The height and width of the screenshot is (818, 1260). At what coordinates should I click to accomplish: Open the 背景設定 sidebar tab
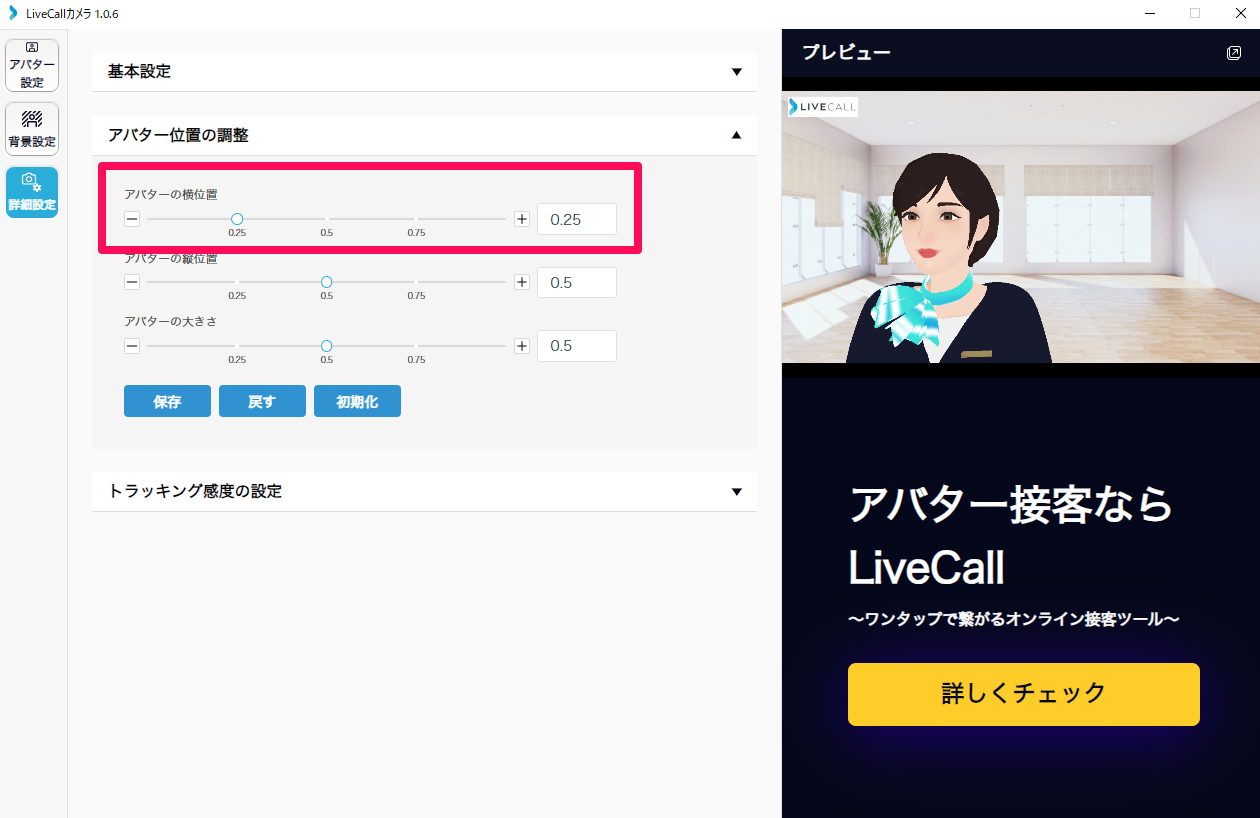(32, 129)
